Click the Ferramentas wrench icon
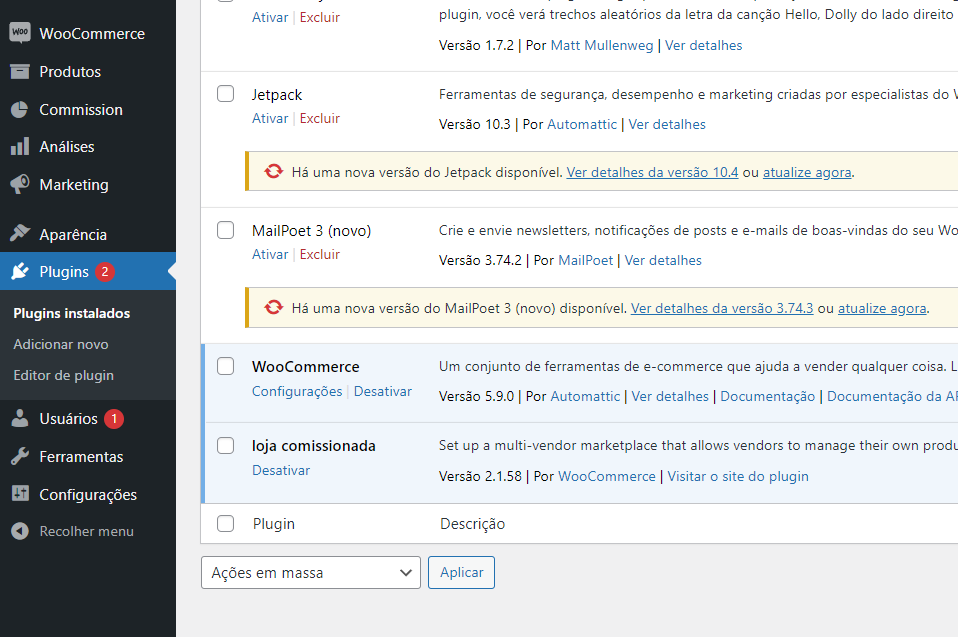 19,457
